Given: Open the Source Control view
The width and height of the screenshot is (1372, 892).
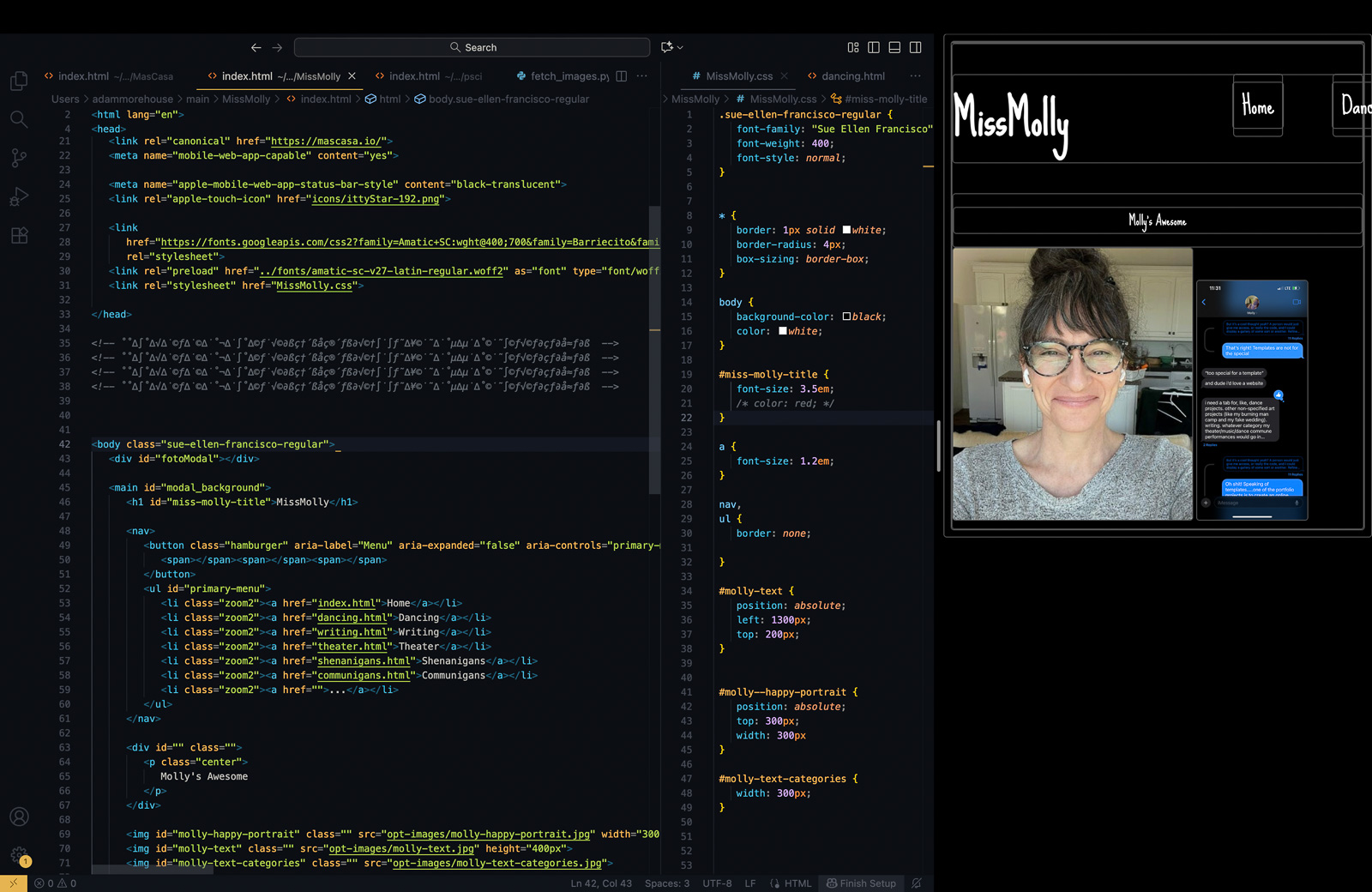Looking at the screenshot, I should [x=19, y=158].
